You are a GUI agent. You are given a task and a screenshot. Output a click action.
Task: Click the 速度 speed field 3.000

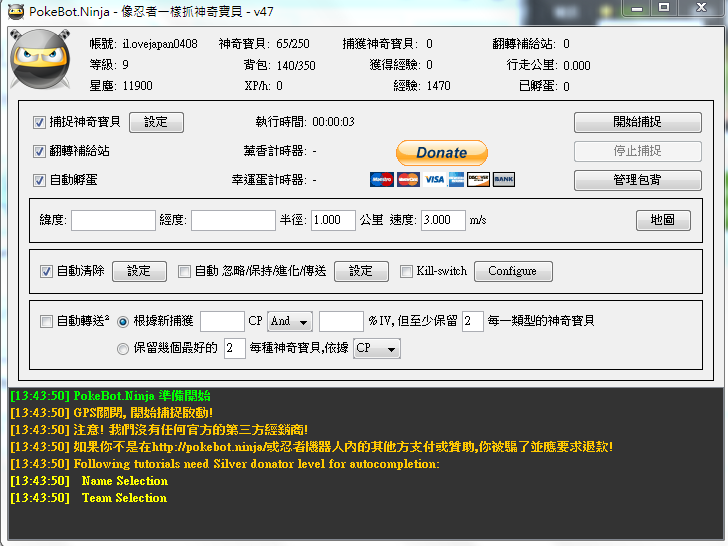(x=443, y=220)
